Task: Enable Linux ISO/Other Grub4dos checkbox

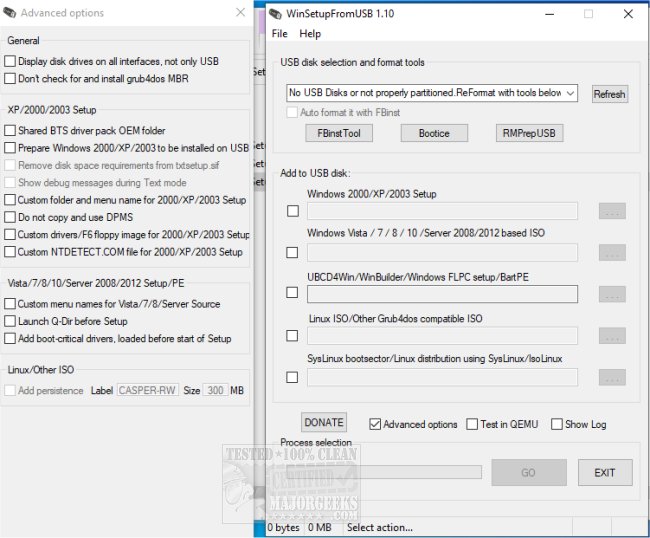Action: [x=292, y=335]
